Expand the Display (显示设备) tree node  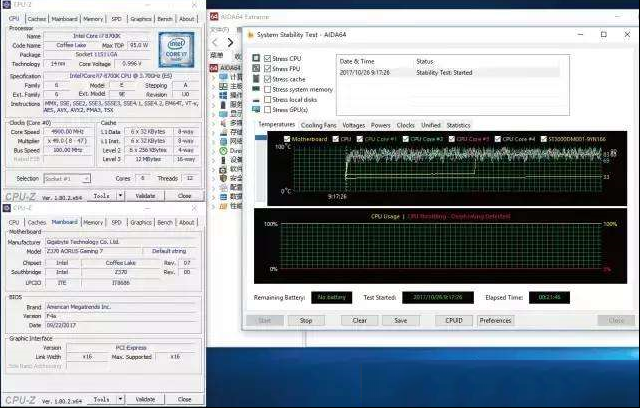click(x=213, y=114)
